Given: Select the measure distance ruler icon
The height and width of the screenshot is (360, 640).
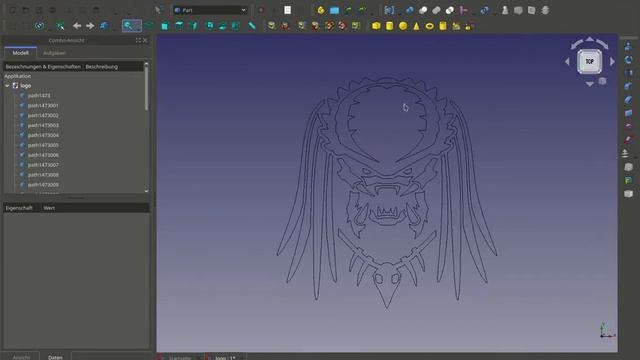Looking at the screenshot, I should point(252,26).
